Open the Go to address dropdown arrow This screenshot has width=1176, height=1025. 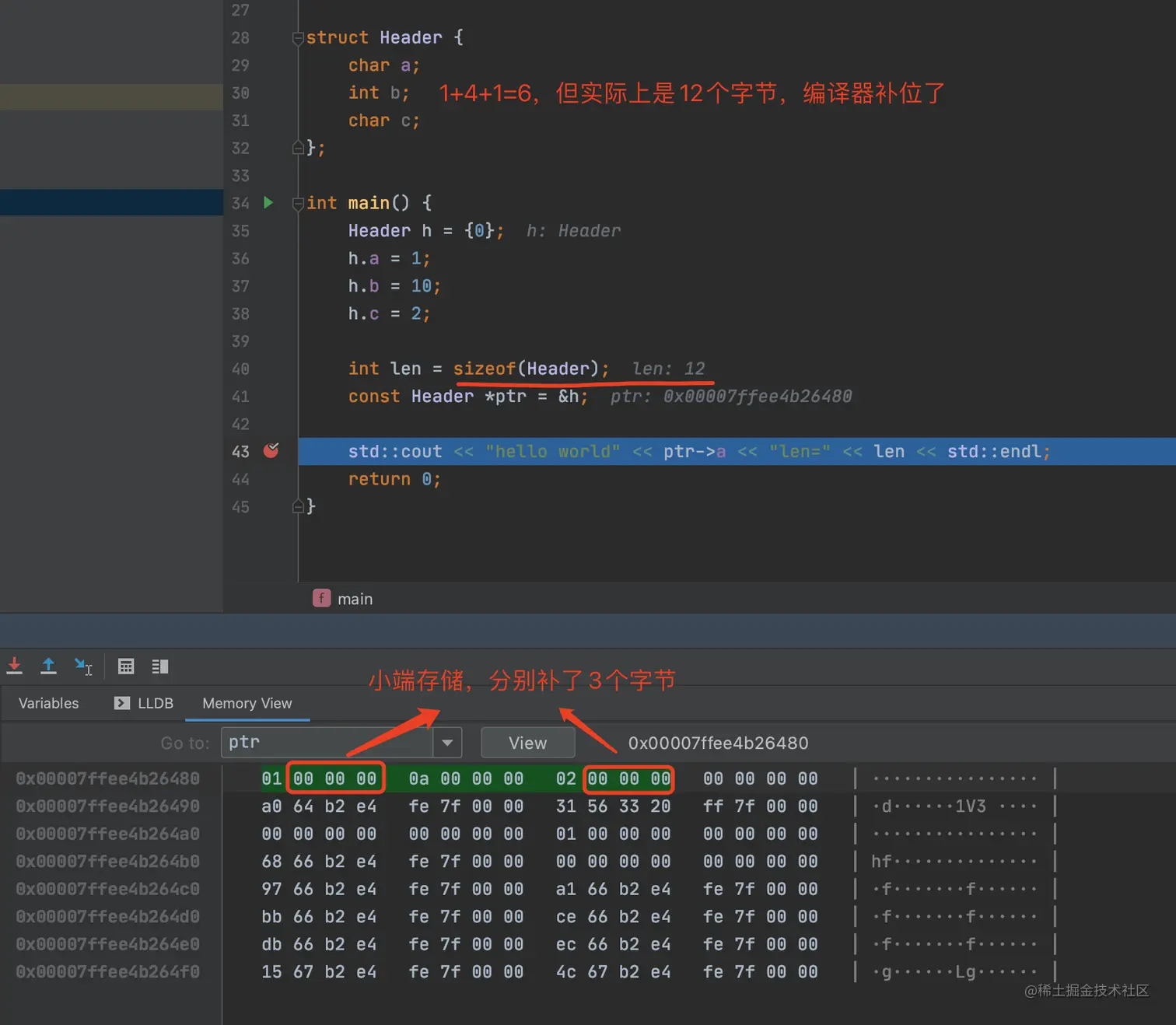(447, 743)
